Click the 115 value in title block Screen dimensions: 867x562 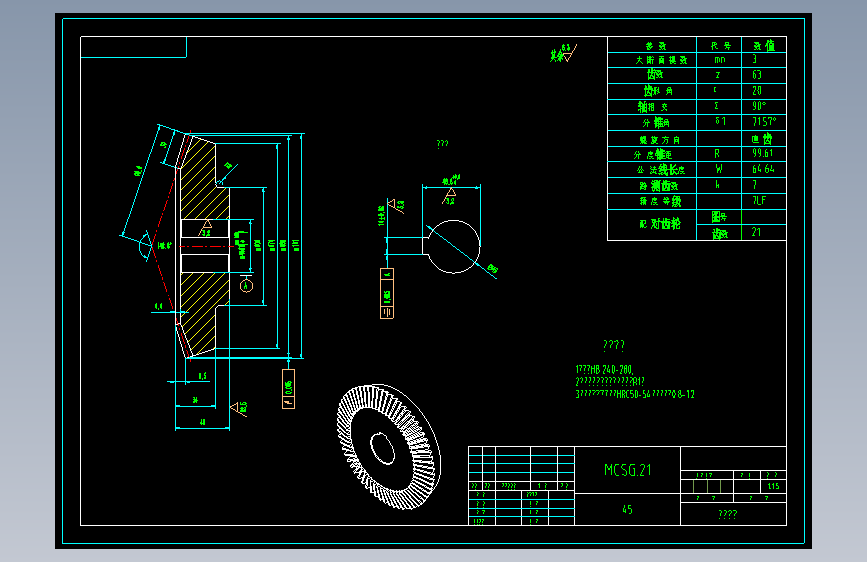pos(773,486)
